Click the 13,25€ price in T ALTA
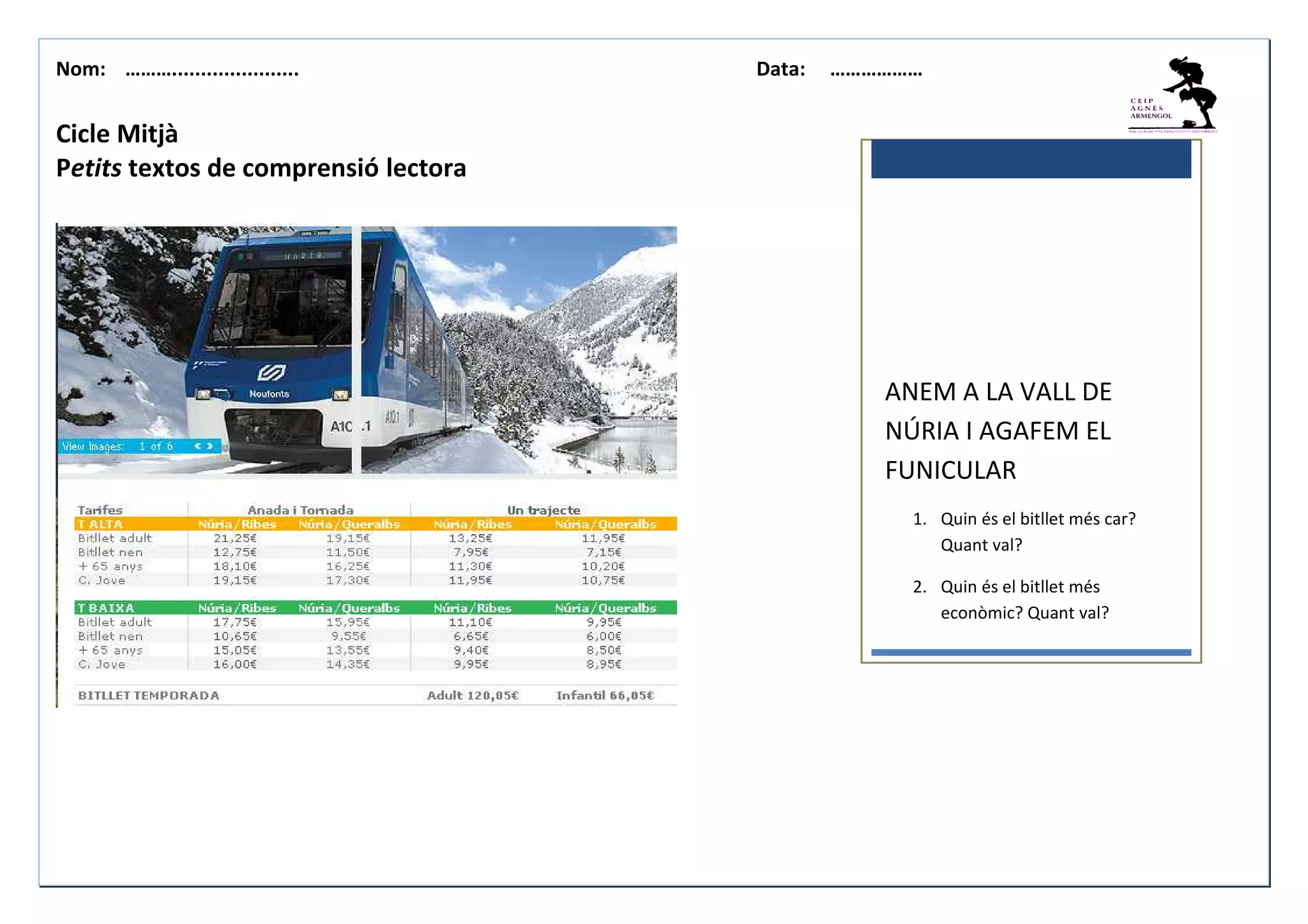 pyautogui.click(x=470, y=538)
